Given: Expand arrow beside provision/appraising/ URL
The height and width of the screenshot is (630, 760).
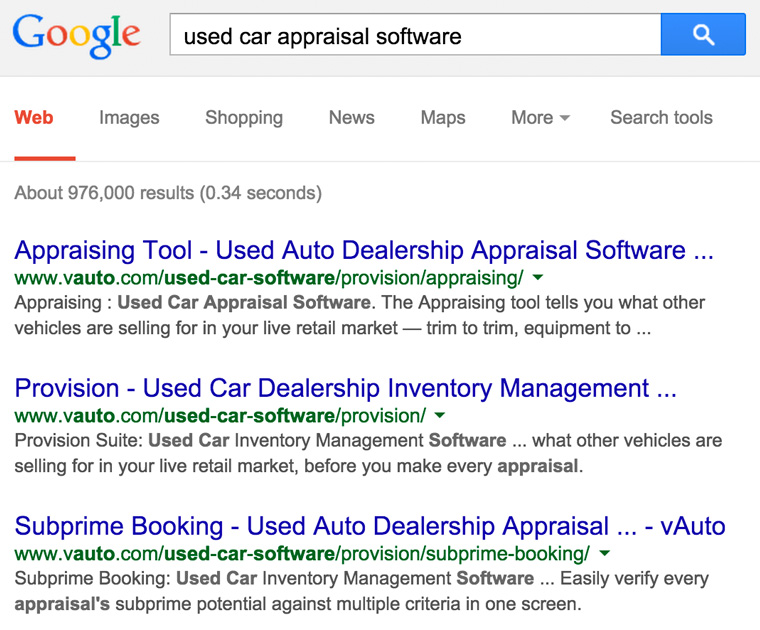Looking at the screenshot, I should 538,278.
